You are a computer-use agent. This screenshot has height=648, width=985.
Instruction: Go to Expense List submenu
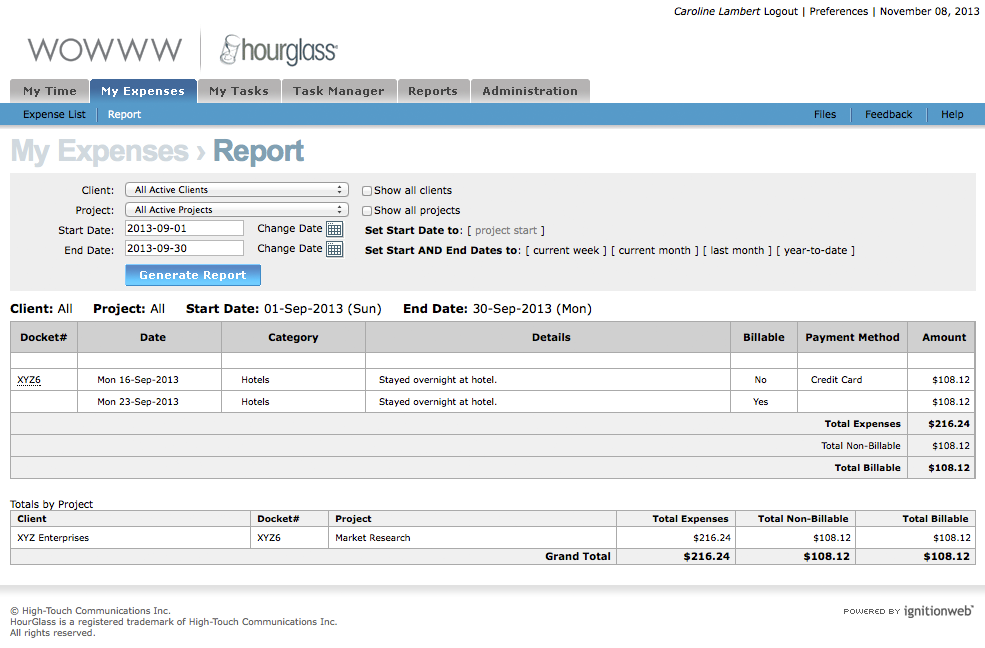tap(54, 114)
